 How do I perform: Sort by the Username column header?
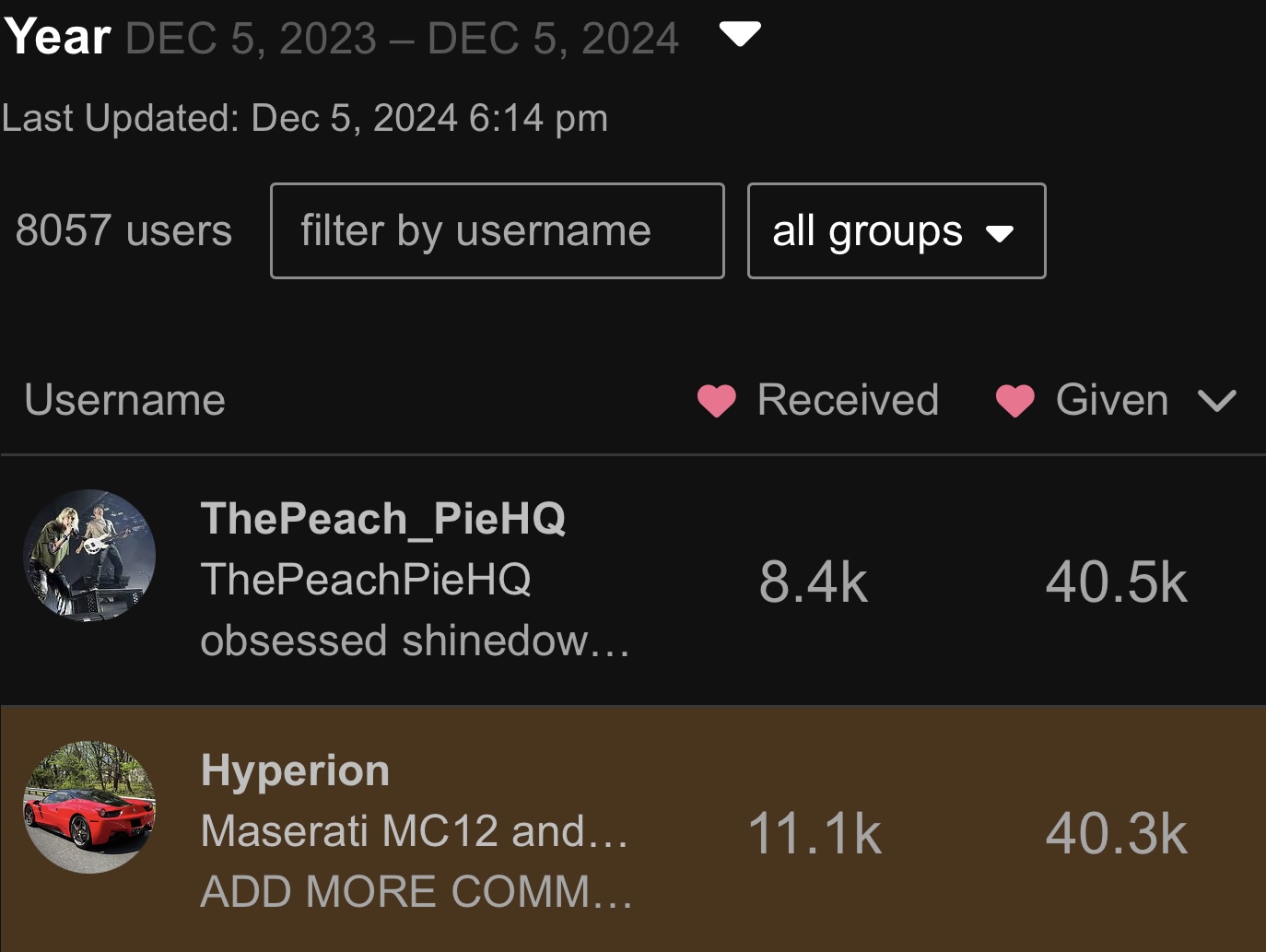tap(124, 401)
